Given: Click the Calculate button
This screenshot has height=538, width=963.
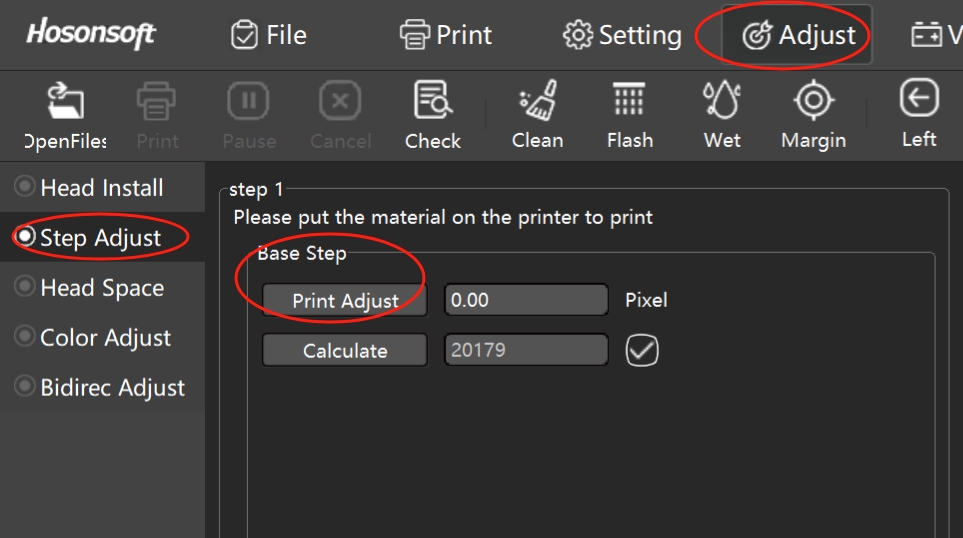Looking at the screenshot, I should pyautogui.click(x=345, y=351).
